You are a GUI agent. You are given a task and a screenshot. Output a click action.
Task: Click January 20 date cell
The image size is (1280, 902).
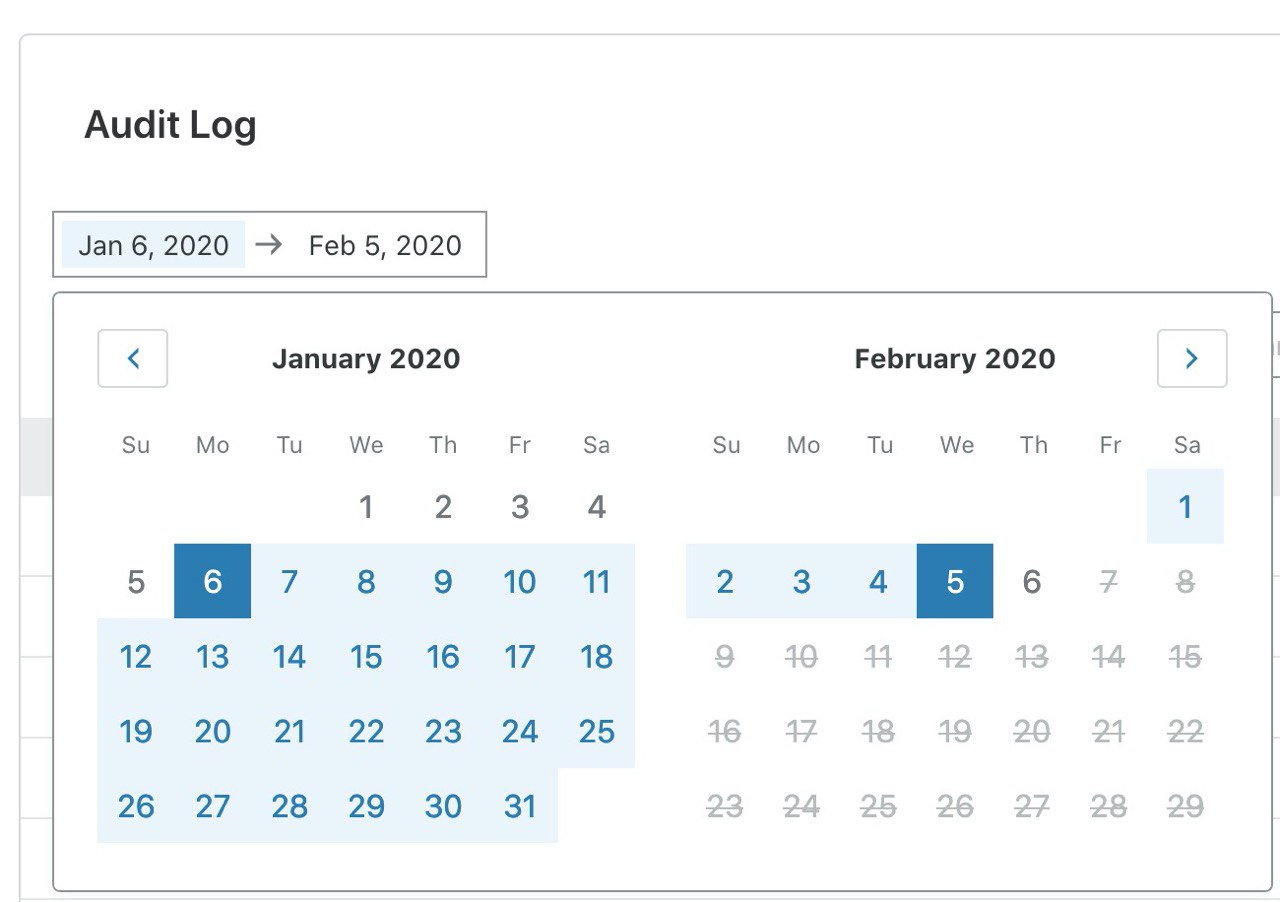(213, 731)
